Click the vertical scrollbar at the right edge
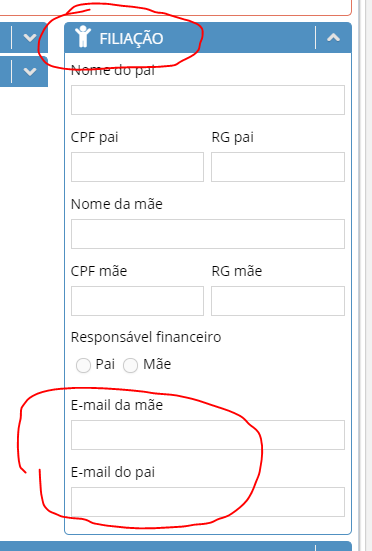Screen dimensions: 372x551 coord(366,276)
